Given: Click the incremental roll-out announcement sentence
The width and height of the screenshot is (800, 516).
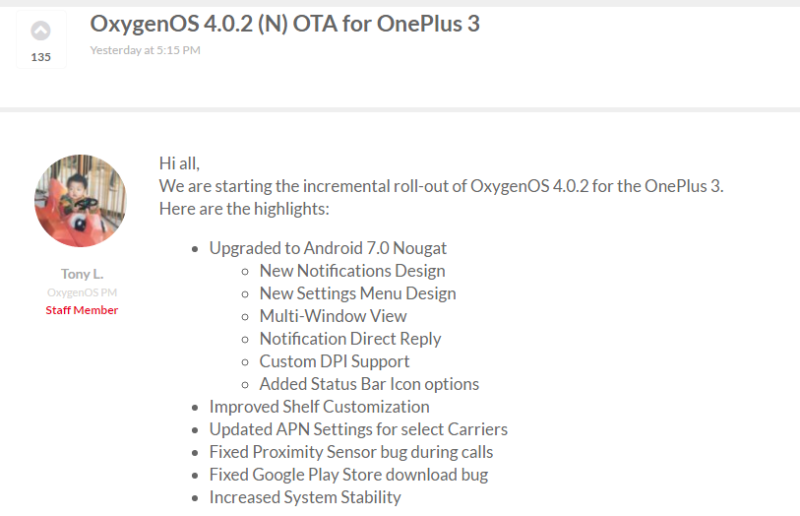Looking at the screenshot, I should click(x=441, y=186).
